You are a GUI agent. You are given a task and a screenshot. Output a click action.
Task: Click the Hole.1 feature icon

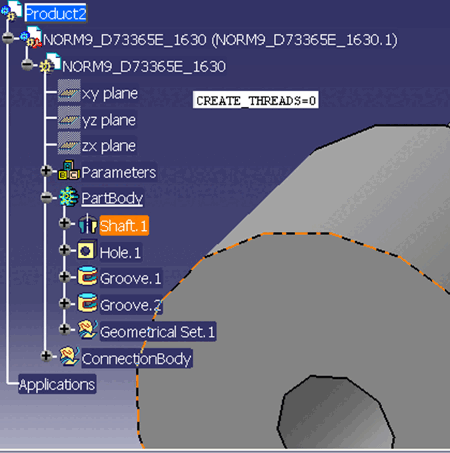(x=87, y=250)
